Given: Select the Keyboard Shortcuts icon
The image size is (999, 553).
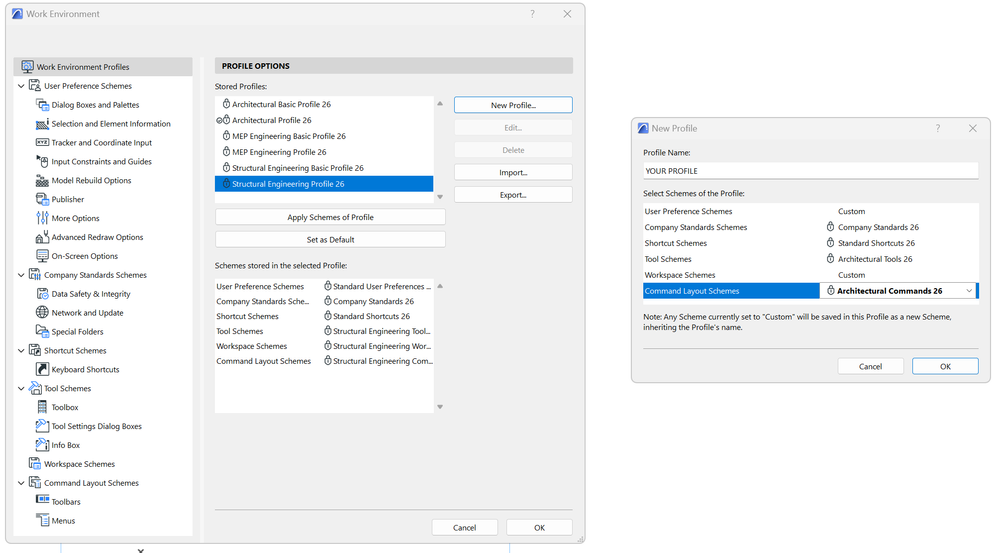Looking at the screenshot, I should (42, 369).
